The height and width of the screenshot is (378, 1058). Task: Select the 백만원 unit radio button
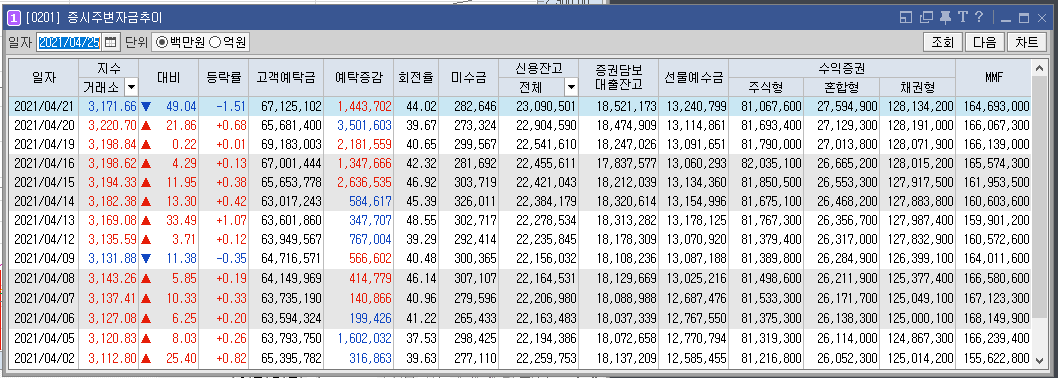pyautogui.click(x=180, y=43)
